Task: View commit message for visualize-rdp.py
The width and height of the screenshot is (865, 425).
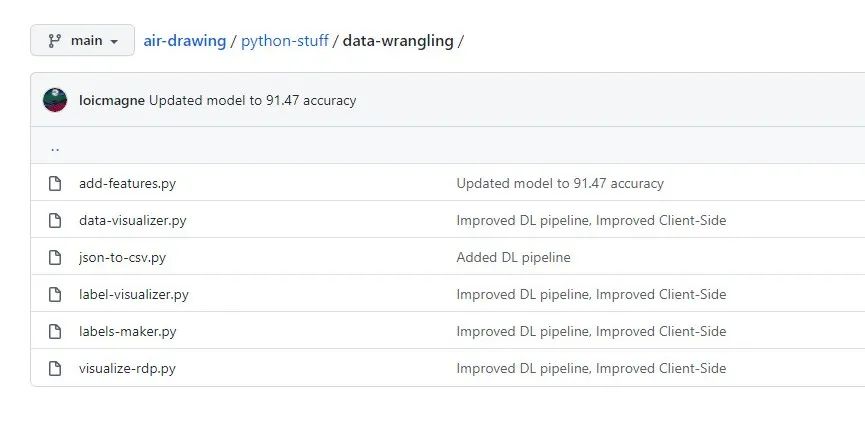Action: pos(591,368)
